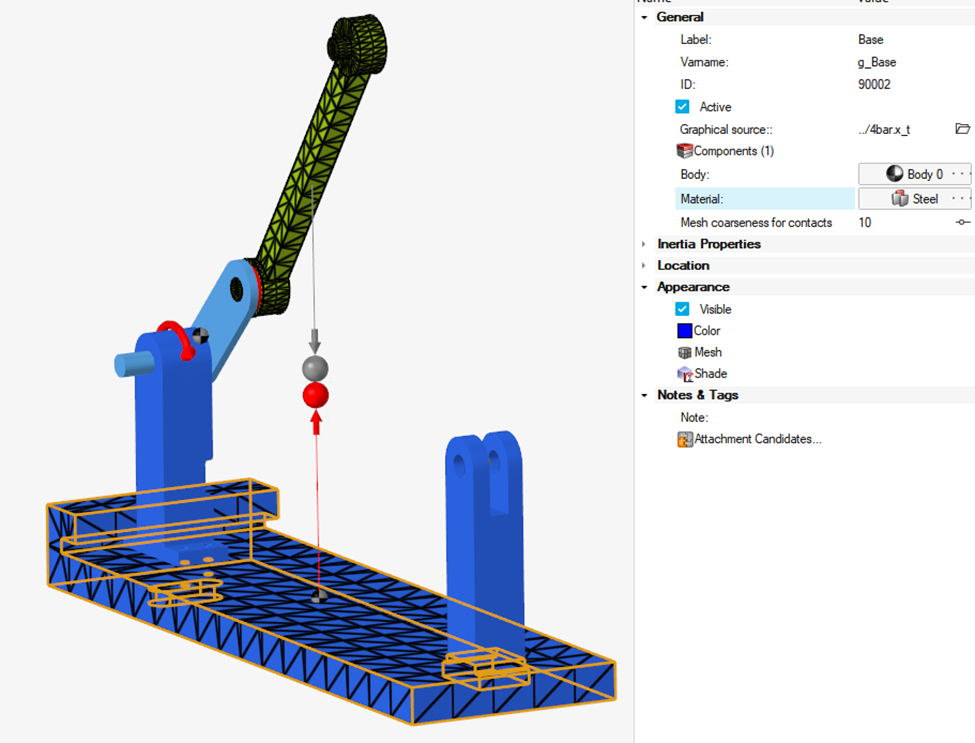Click the mesh coarseness slider icon
The height and width of the screenshot is (743, 975).
pyautogui.click(x=963, y=223)
